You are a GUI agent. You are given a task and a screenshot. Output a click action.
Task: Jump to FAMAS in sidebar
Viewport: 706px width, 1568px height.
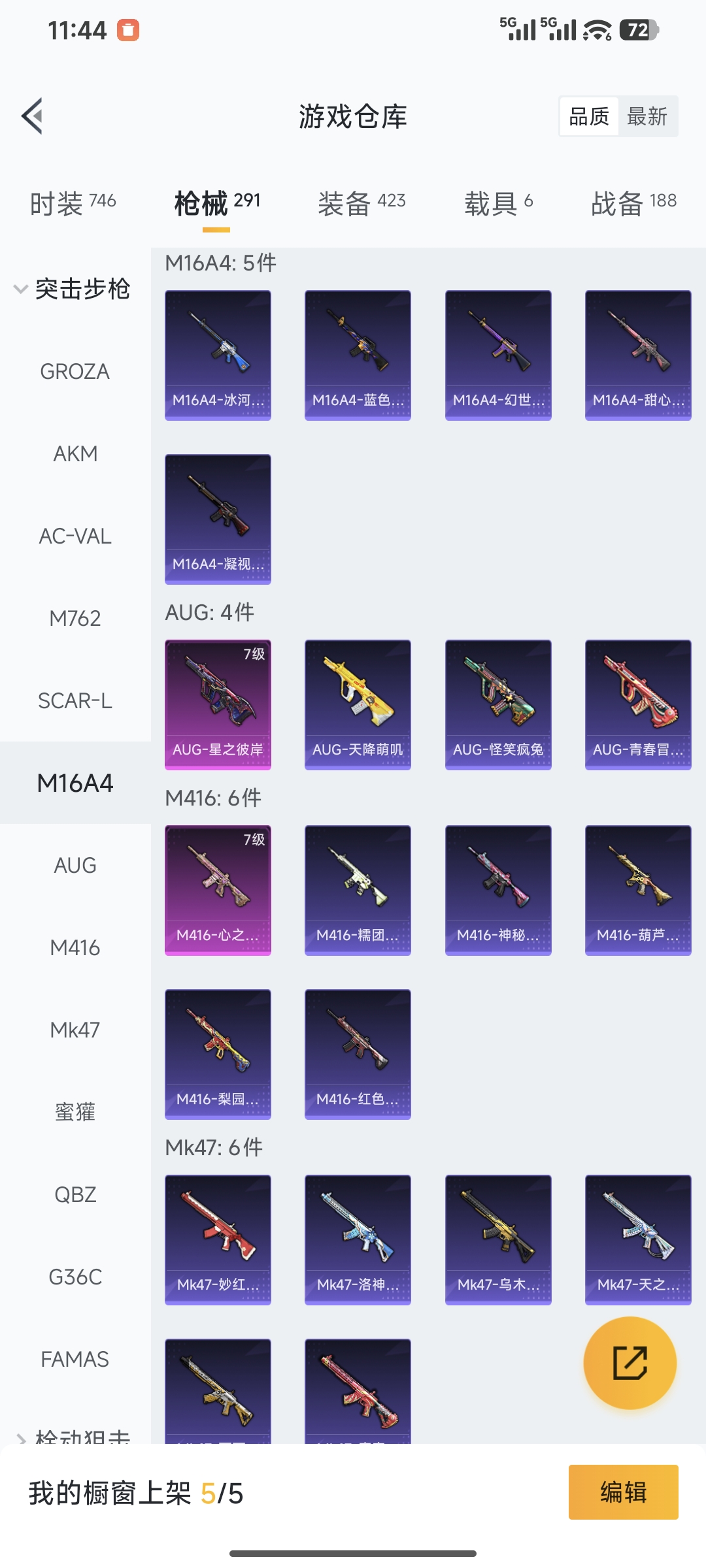[x=75, y=1360]
